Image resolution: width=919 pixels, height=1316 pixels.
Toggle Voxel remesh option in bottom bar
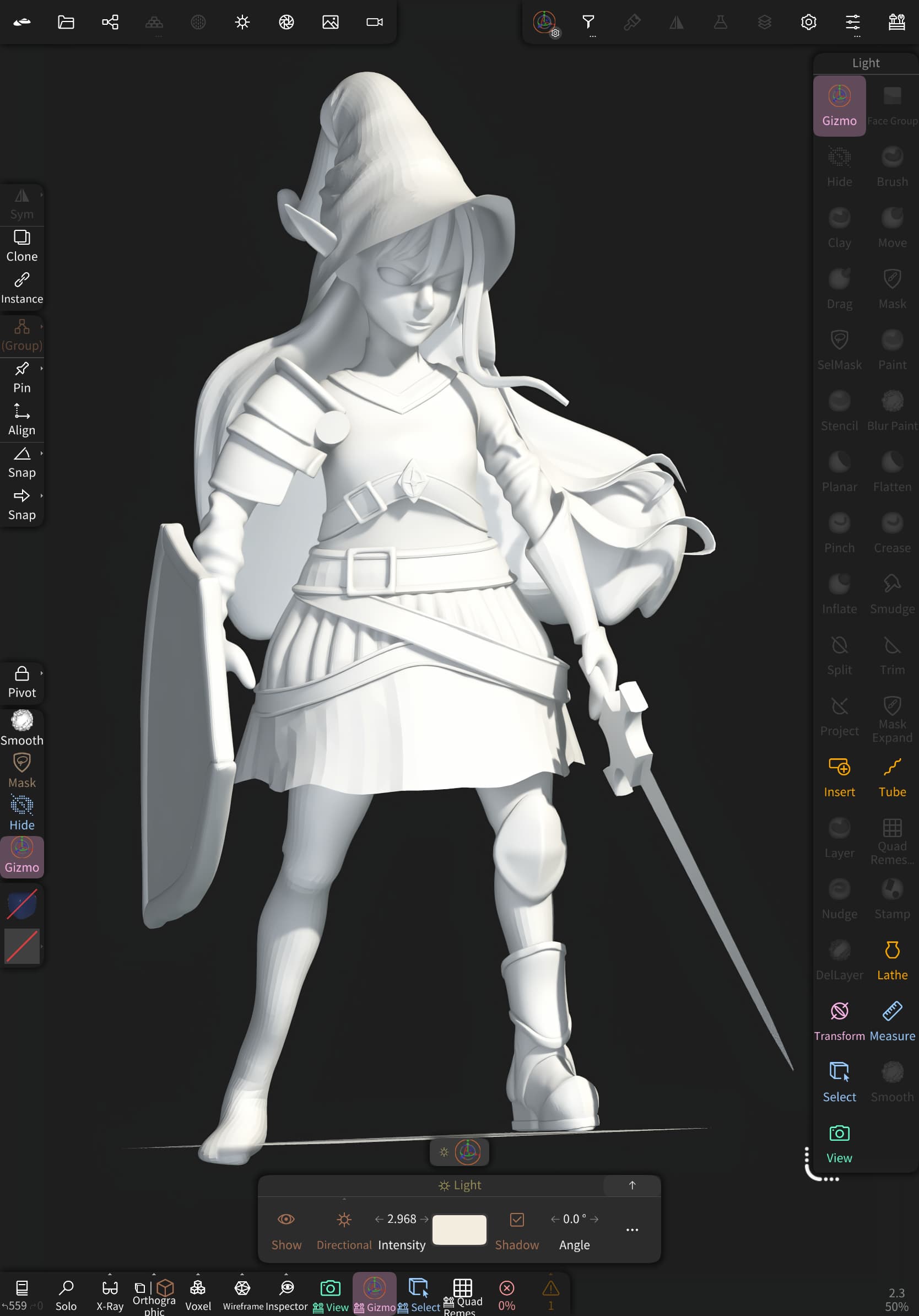point(198,1295)
